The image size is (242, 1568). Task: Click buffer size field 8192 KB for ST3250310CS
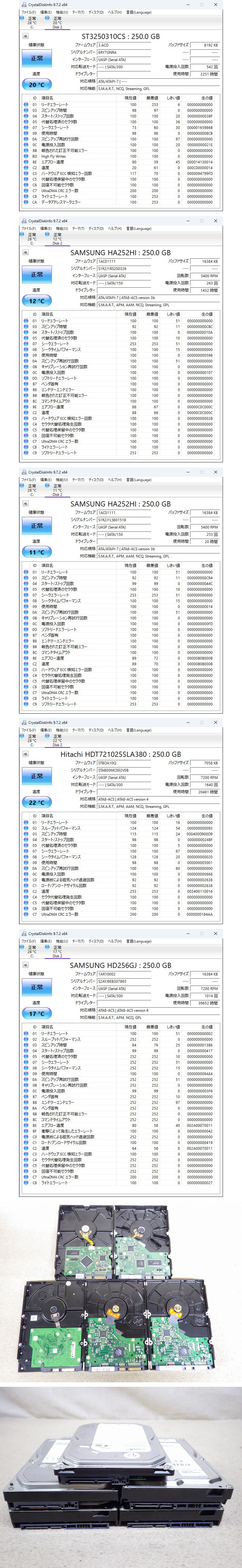click(204, 45)
